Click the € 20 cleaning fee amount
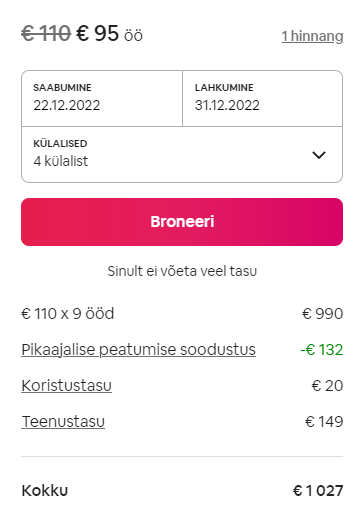Viewport: 364px width, 522px height. pyautogui.click(x=327, y=386)
